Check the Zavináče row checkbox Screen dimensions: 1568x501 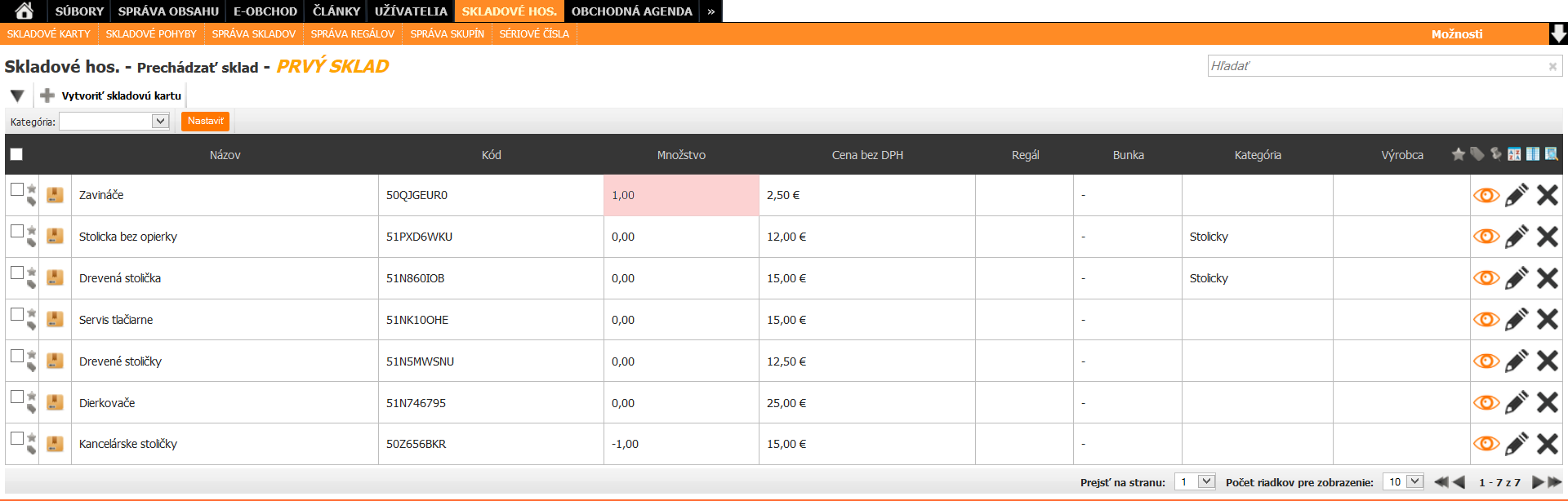coord(17,189)
